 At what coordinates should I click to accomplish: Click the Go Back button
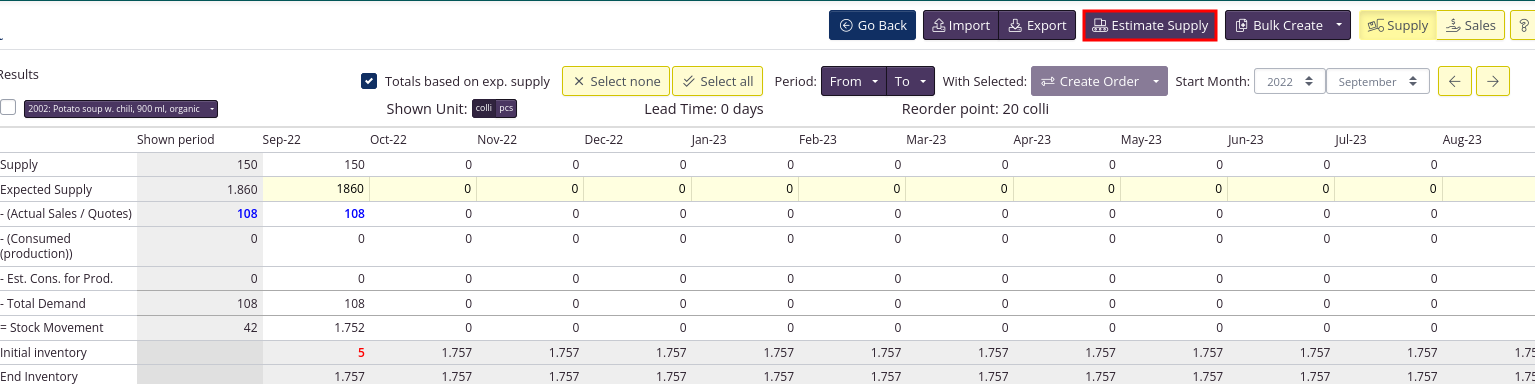872,25
